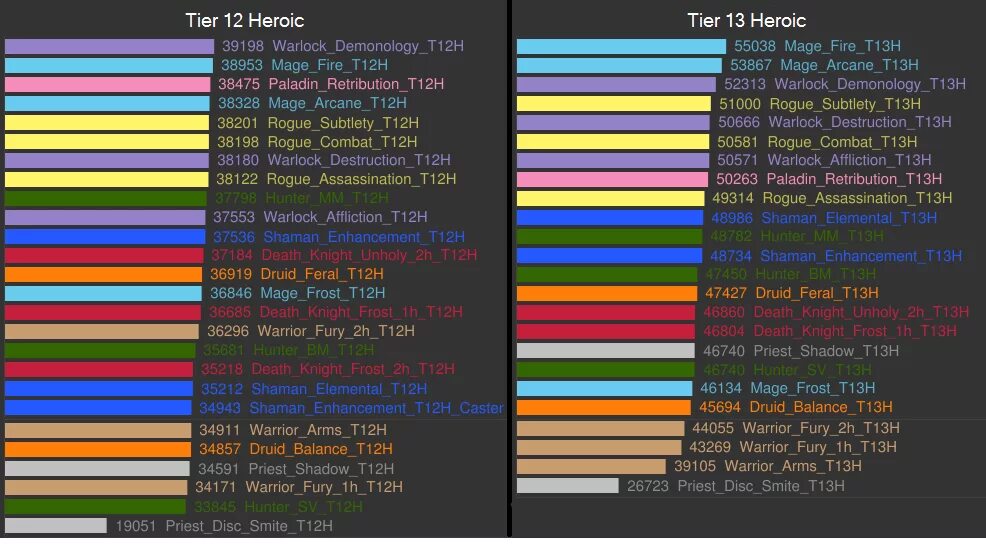Screen dimensions: 986x548
Task: Select the Rogue_Subtlety_T13H label
Action: (845, 104)
